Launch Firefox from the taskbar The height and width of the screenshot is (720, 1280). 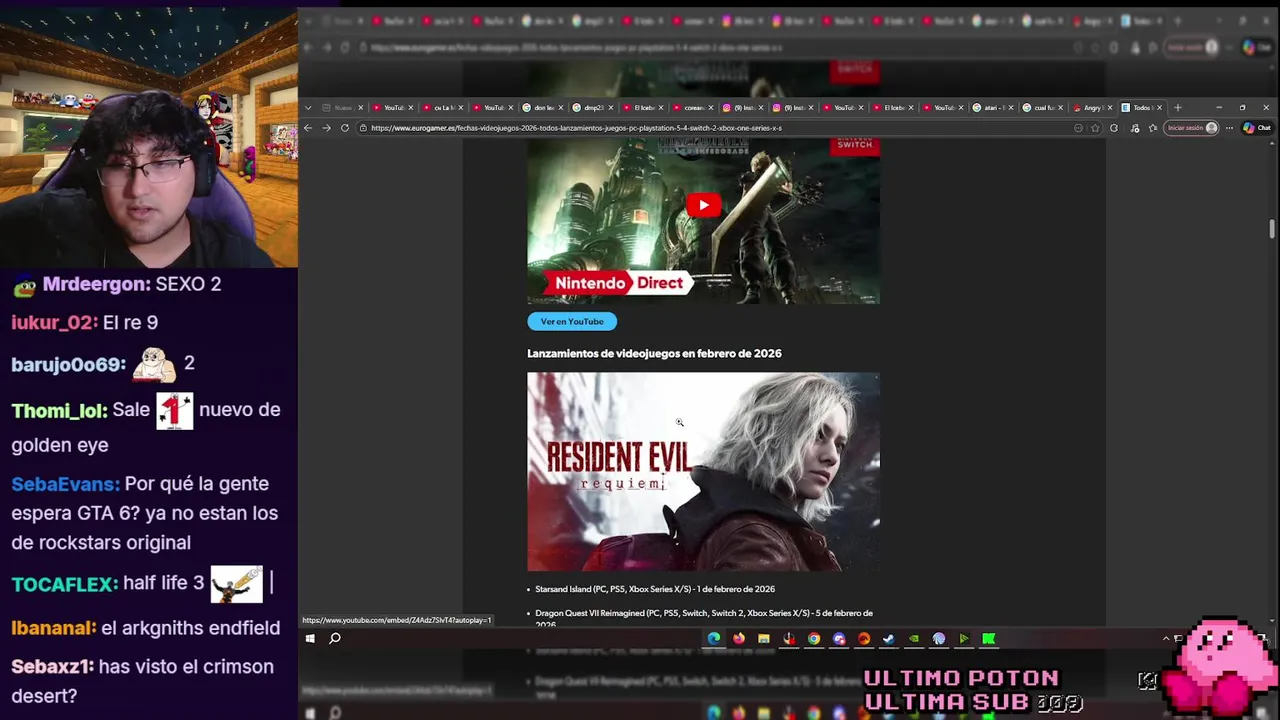click(739, 638)
